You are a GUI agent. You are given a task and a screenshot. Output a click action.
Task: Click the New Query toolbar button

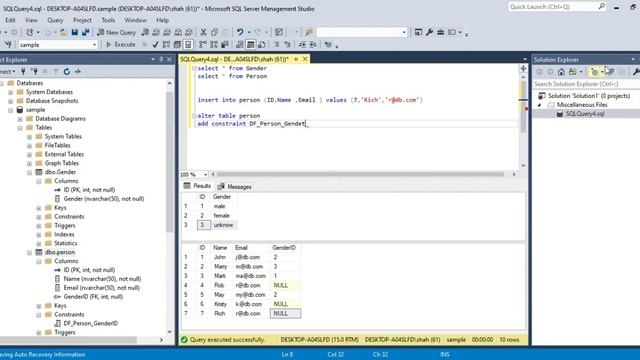116,32
